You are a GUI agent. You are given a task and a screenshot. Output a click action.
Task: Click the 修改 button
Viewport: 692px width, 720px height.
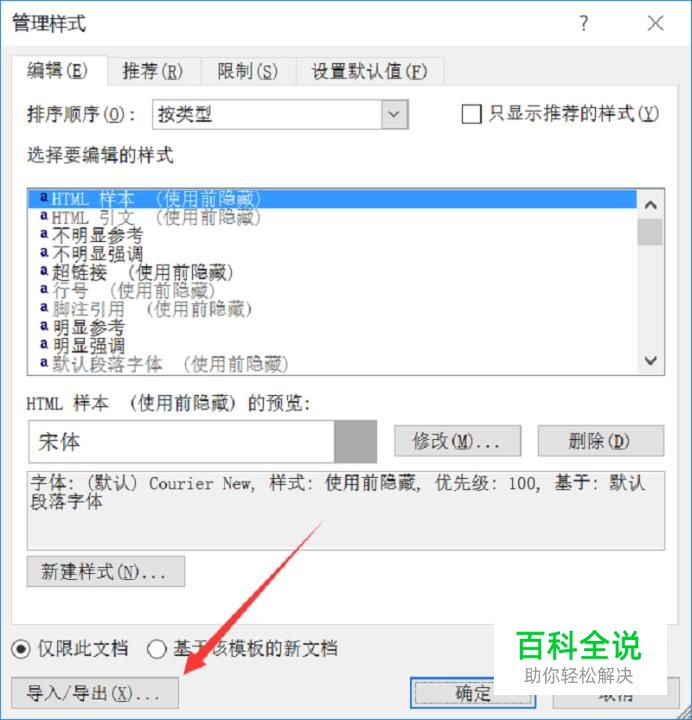pyautogui.click(x=457, y=441)
